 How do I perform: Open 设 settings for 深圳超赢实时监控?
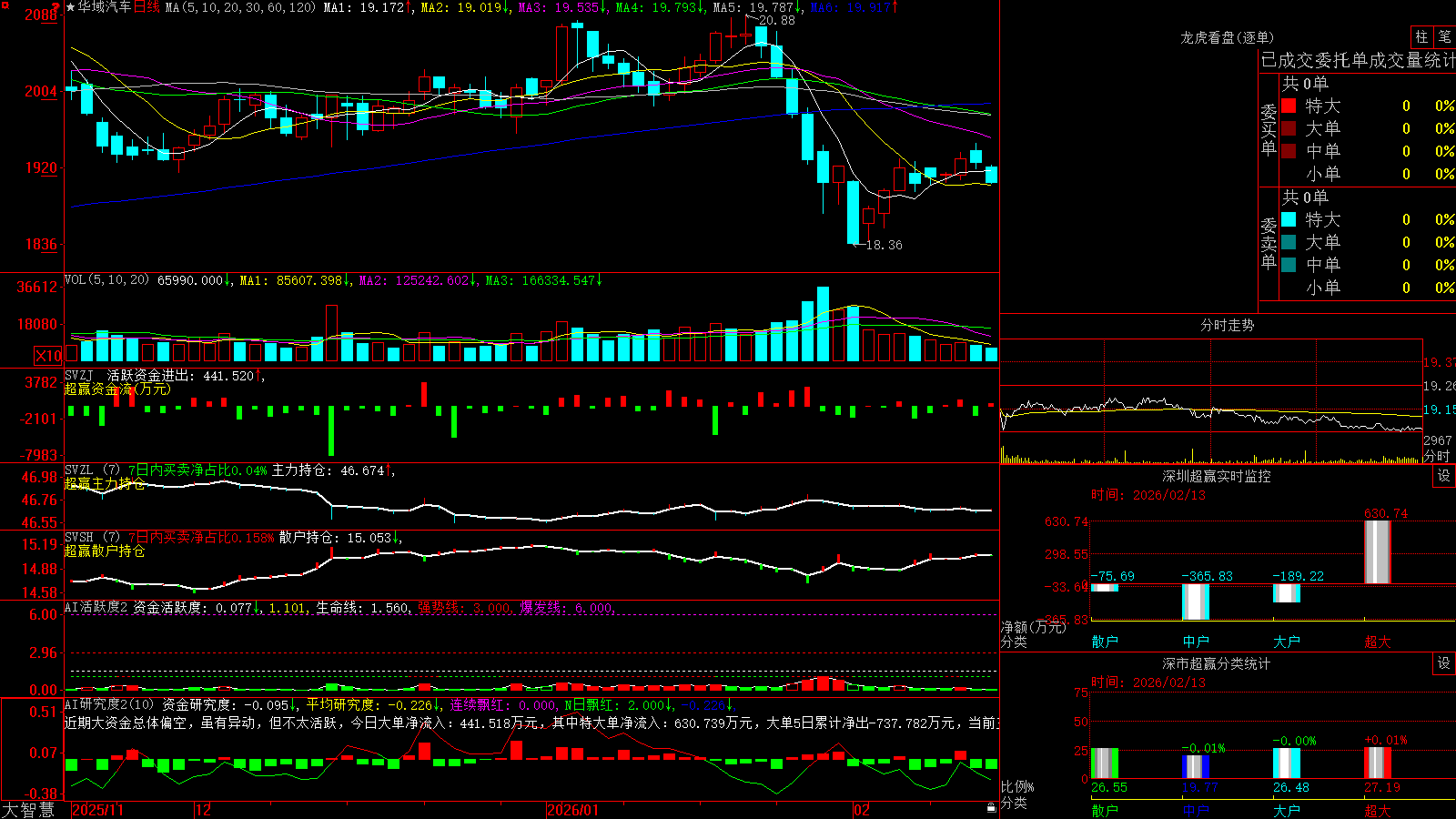coord(1444,476)
